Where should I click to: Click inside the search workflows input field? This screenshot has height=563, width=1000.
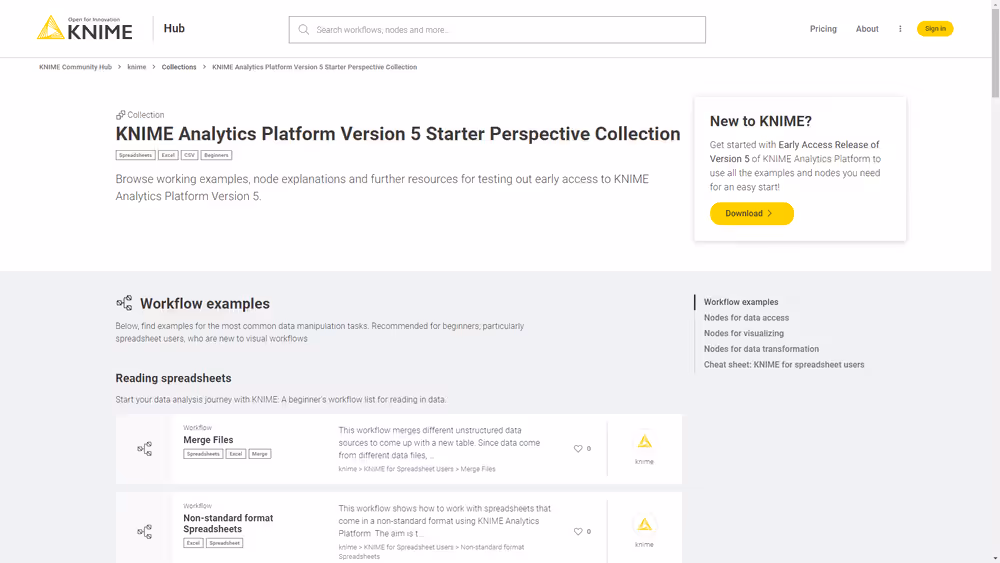497,30
